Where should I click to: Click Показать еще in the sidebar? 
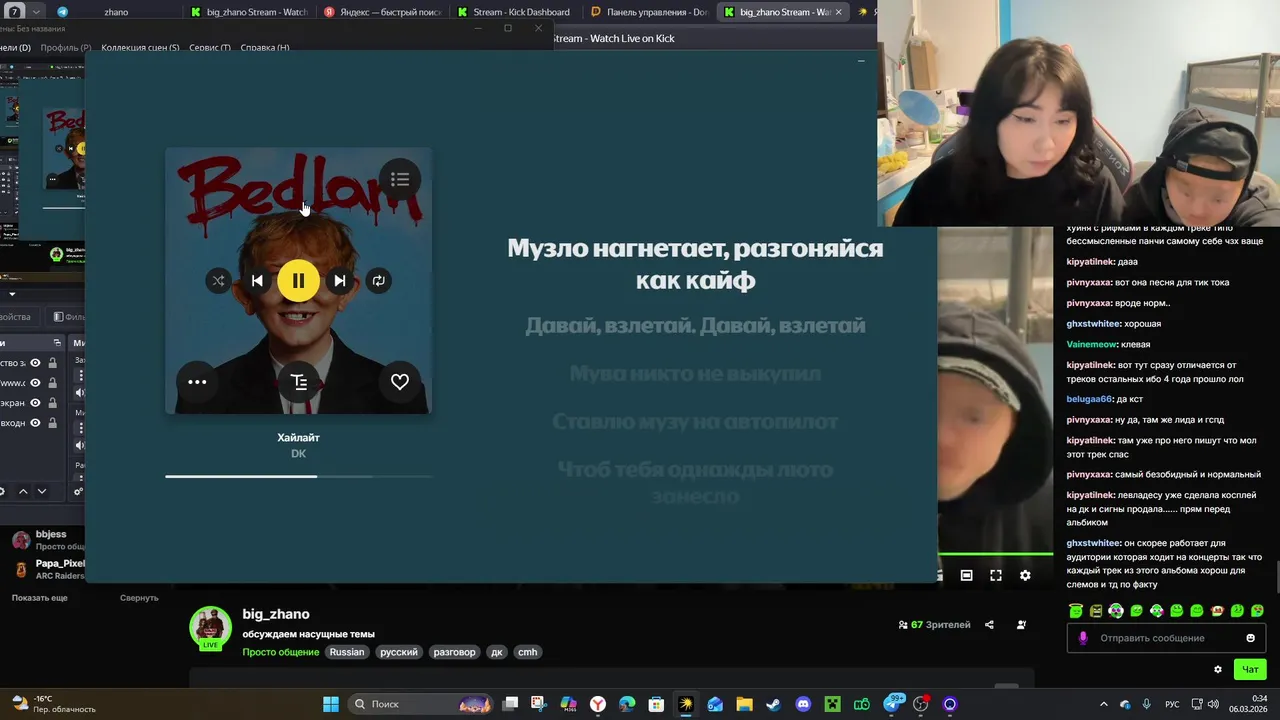click(x=40, y=598)
